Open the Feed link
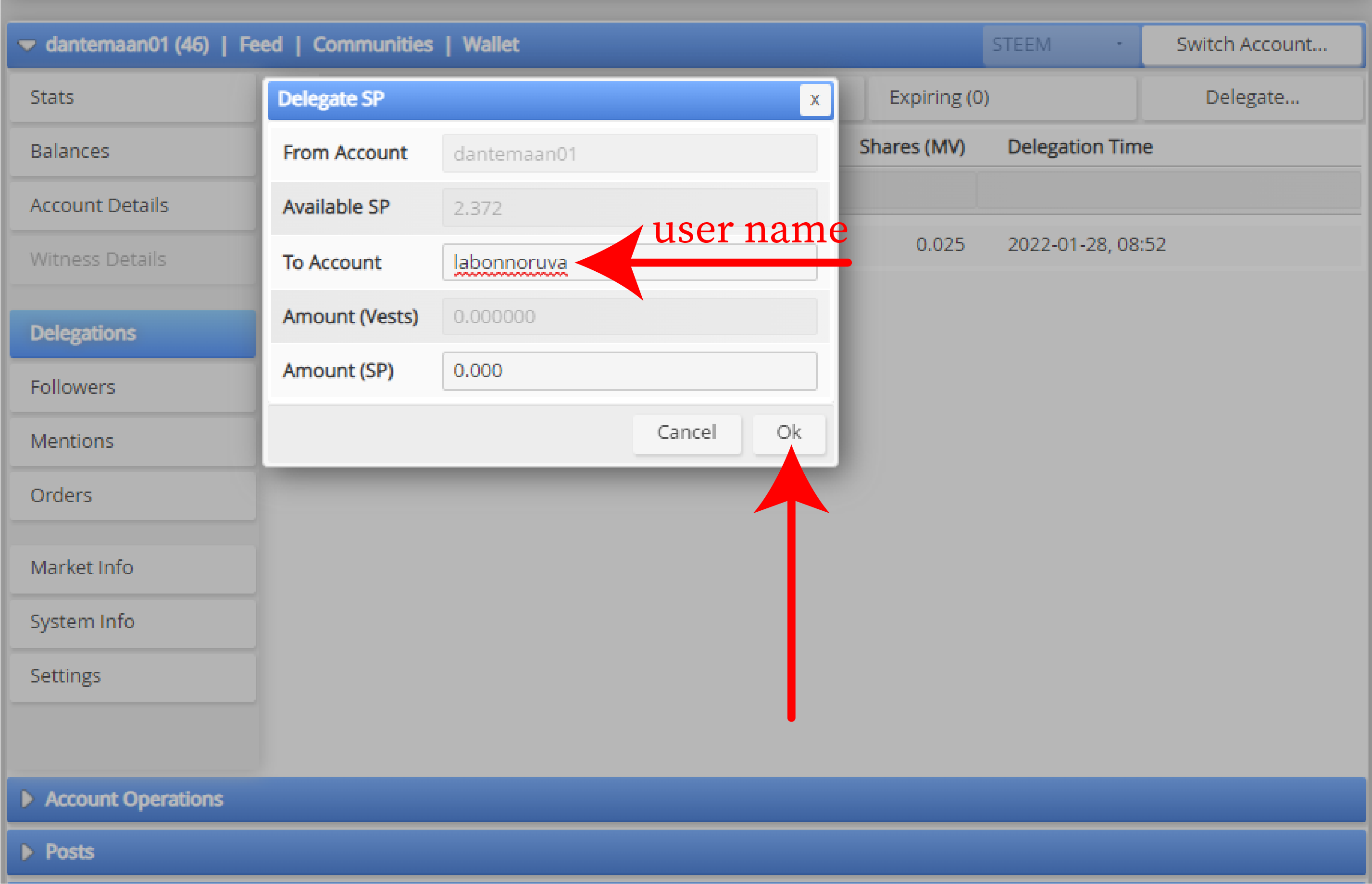 261,45
